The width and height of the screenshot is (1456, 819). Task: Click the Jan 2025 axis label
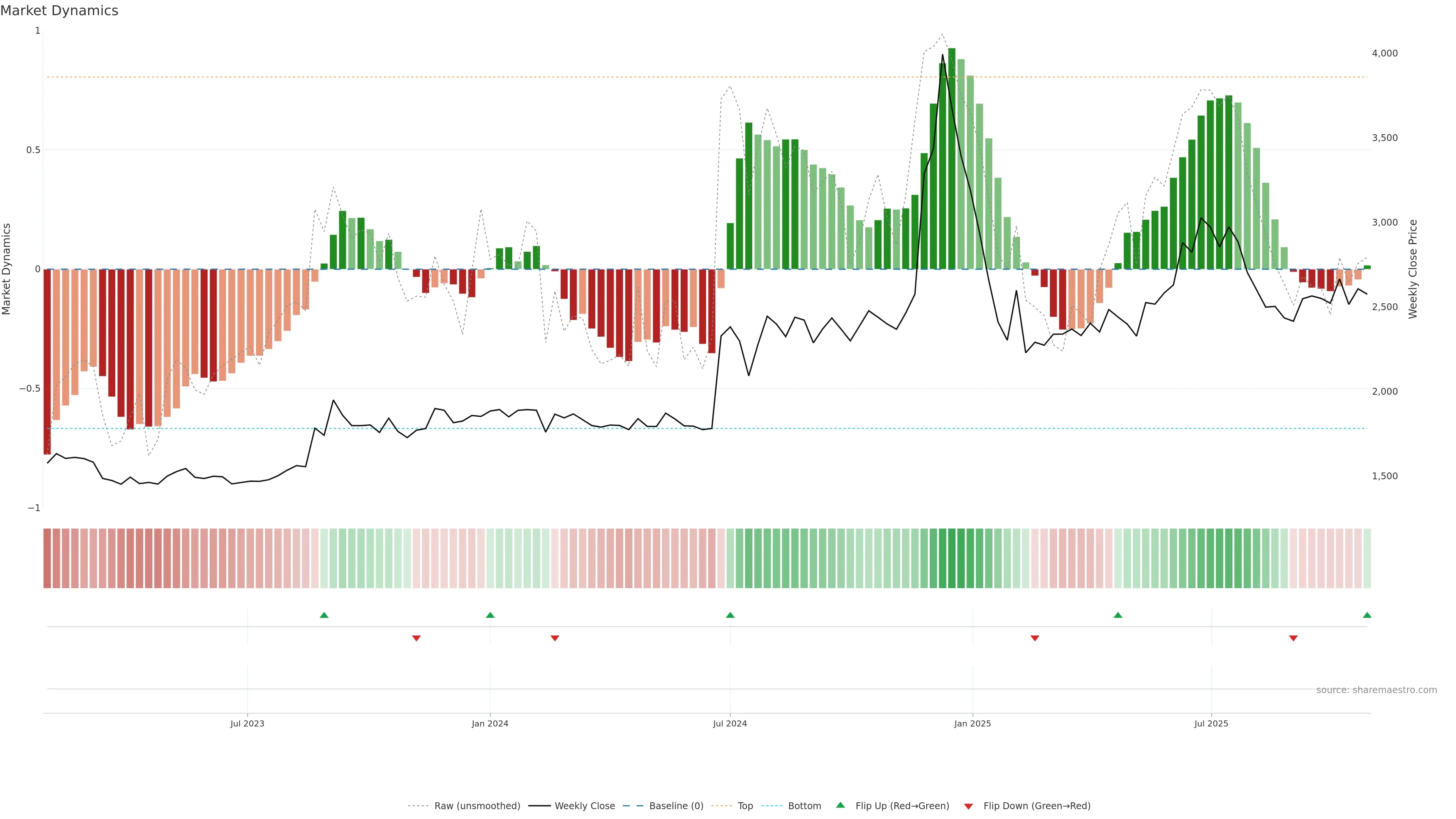pyautogui.click(x=972, y=723)
